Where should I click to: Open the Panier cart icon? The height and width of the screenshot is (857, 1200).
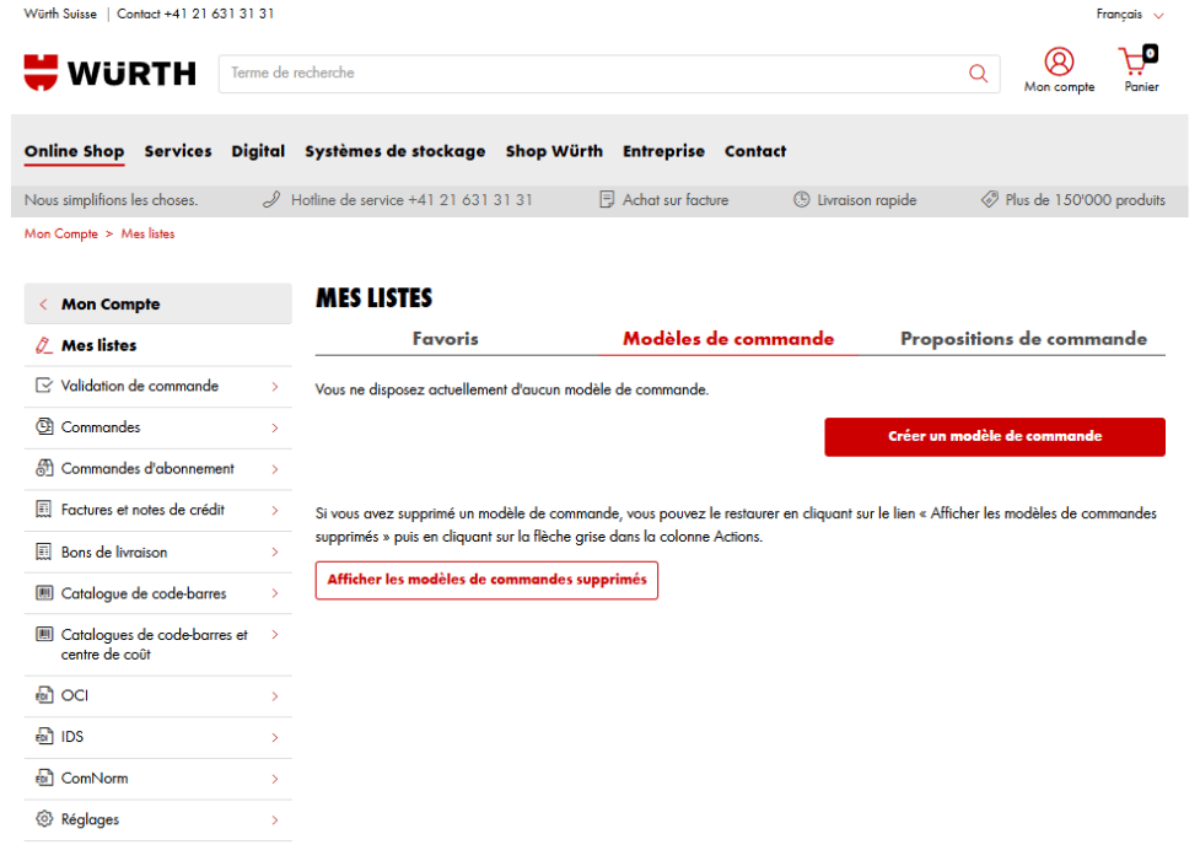[x=1138, y=61]
